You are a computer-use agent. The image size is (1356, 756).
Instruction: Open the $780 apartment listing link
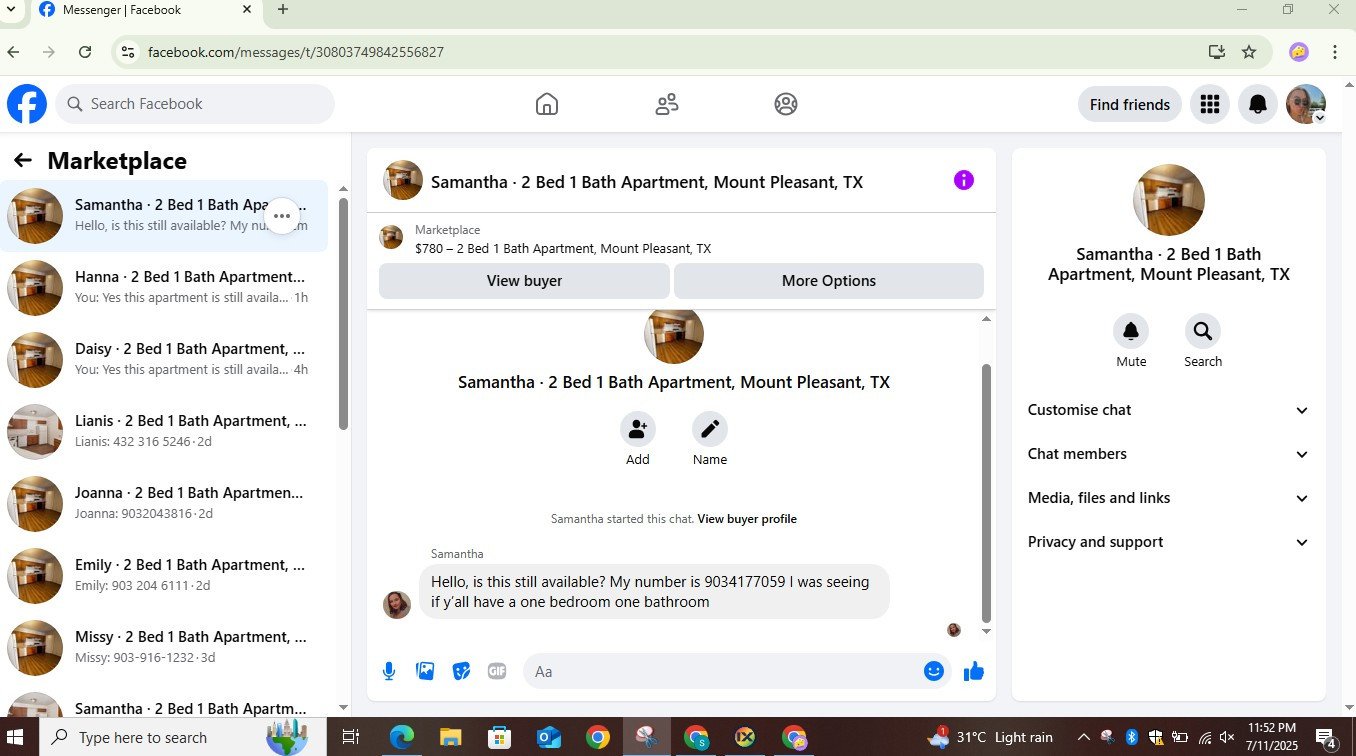point(563,249)
